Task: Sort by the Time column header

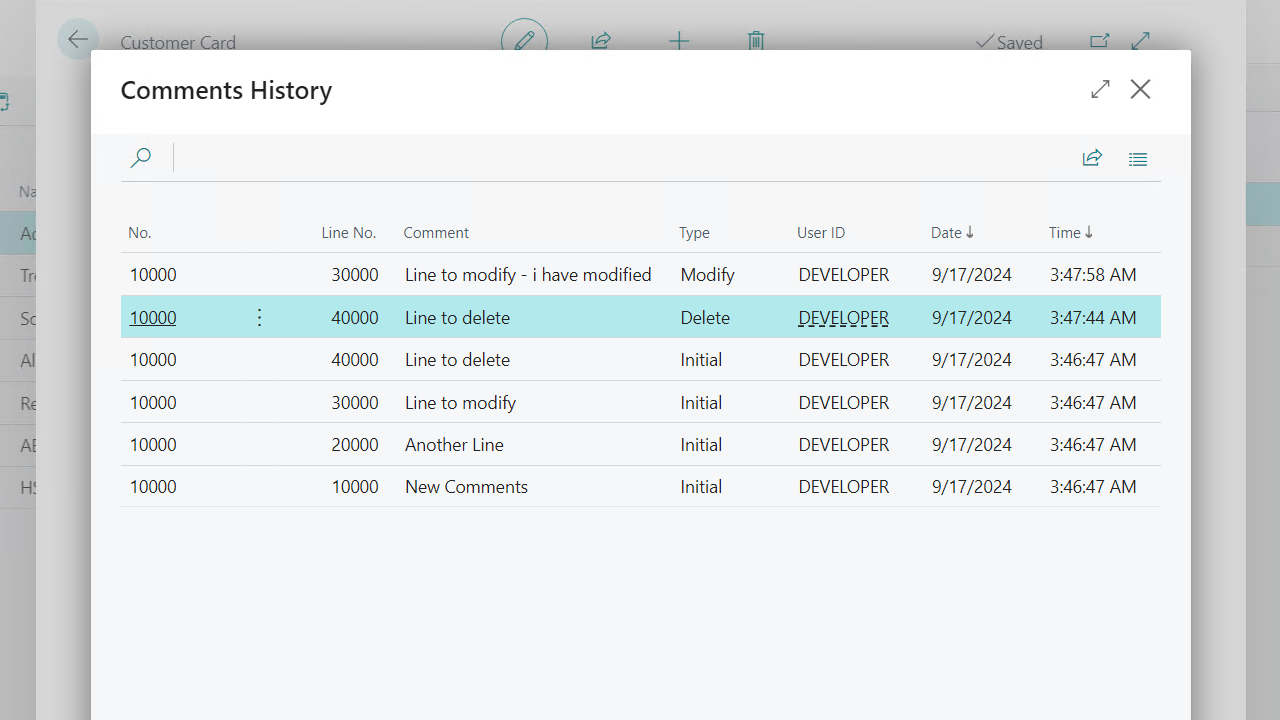Action: pyautogui.click(x=1065, y=233)
